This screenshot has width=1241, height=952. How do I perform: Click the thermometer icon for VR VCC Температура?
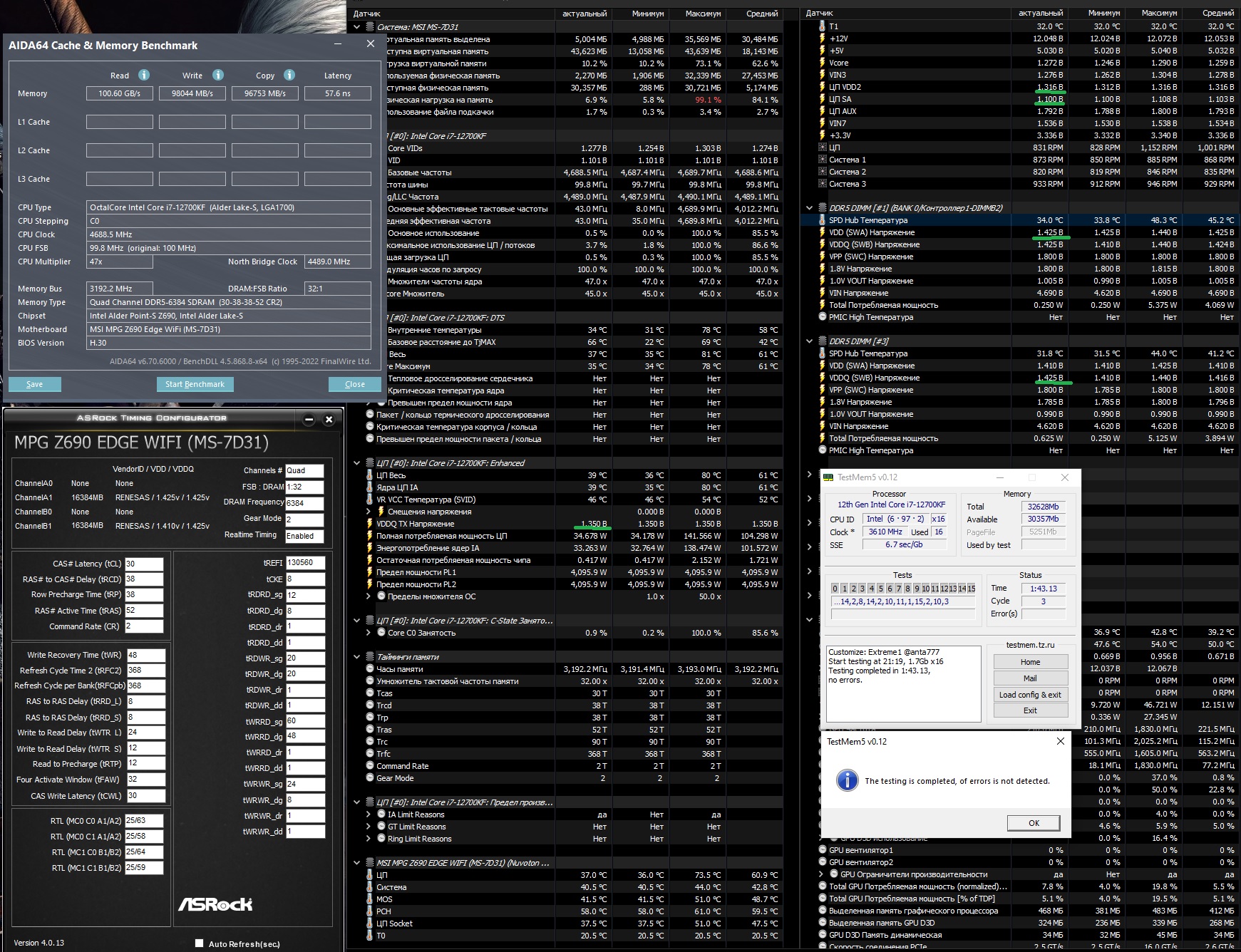point(369,500)
